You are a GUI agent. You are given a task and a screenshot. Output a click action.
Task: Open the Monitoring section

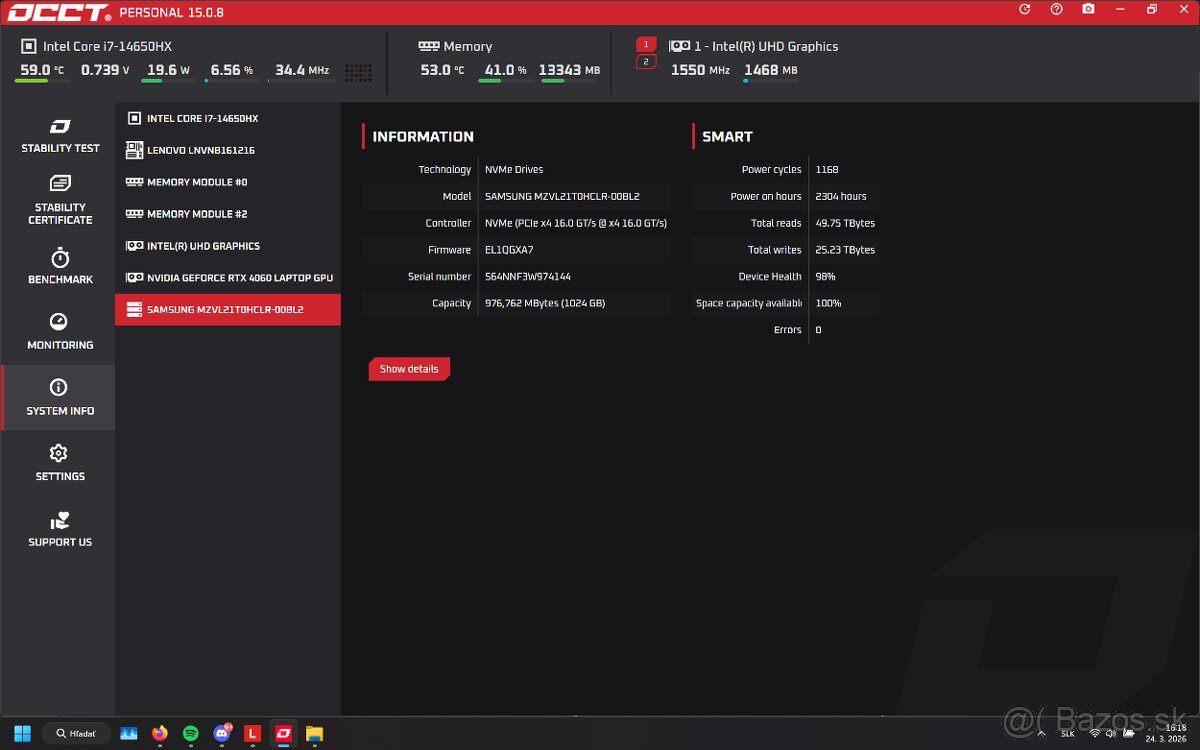coord(59,331)
